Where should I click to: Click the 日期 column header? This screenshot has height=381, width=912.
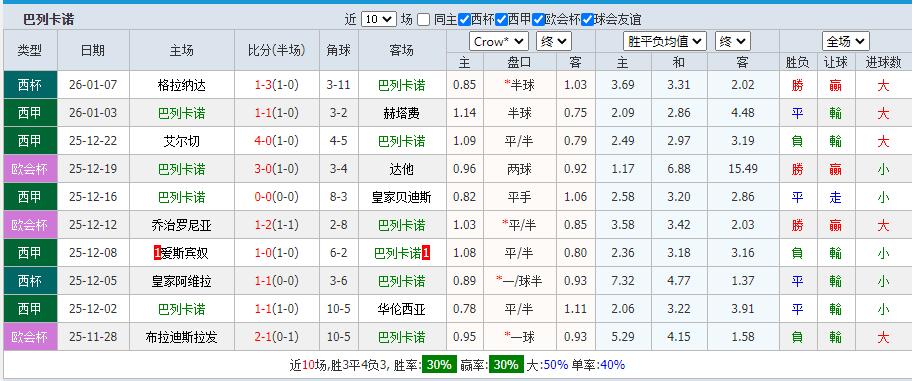(x=93, y=51)
